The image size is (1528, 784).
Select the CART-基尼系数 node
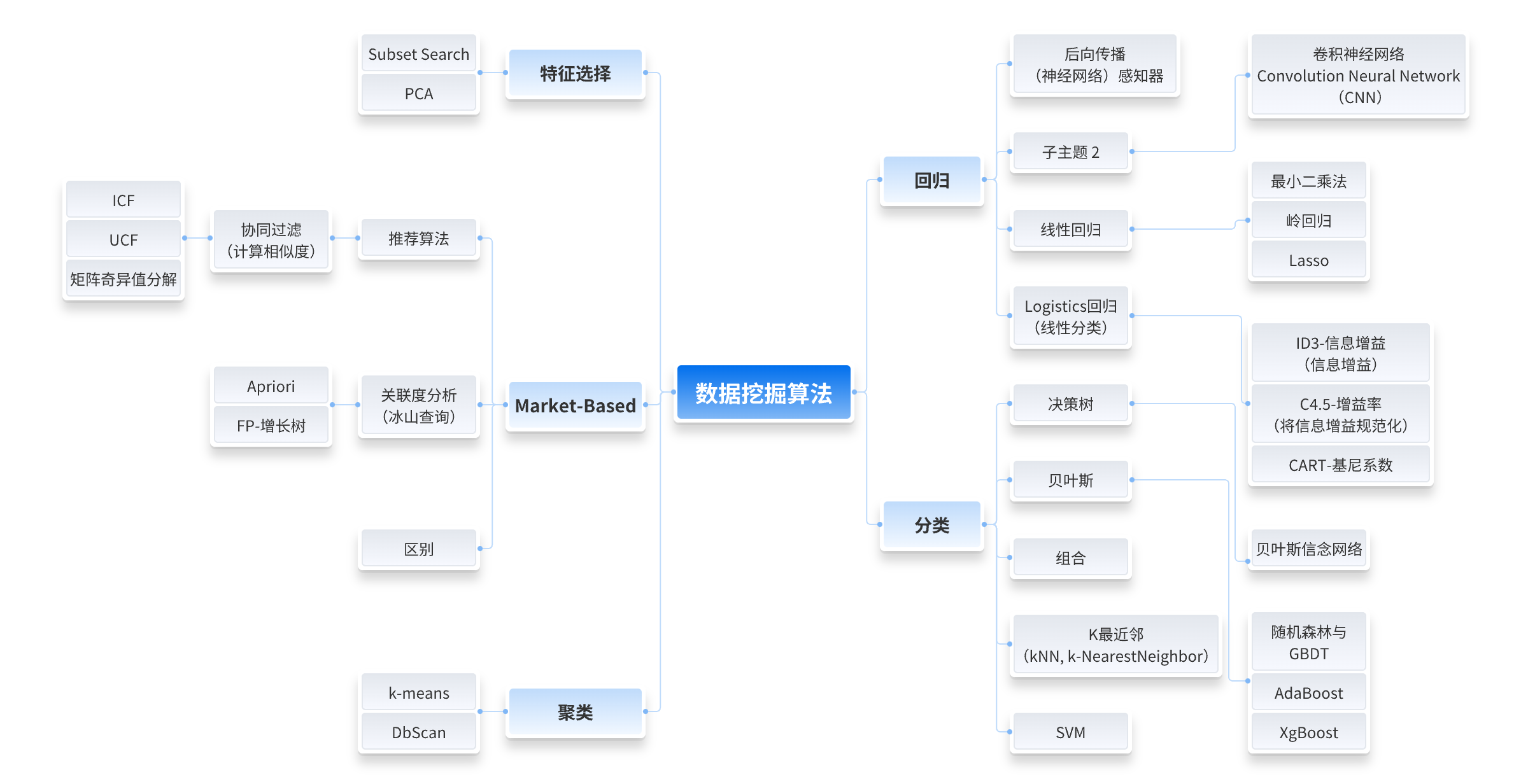click(x=1340, y=465)
